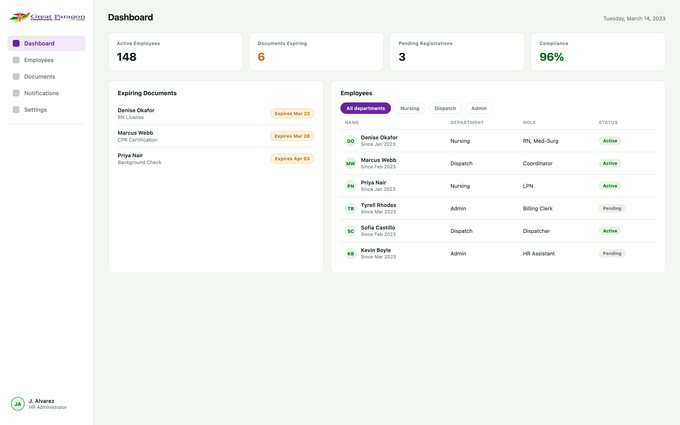
Task: Open Marcus Webb's CPR Certification entry
Action: [216, 136]
